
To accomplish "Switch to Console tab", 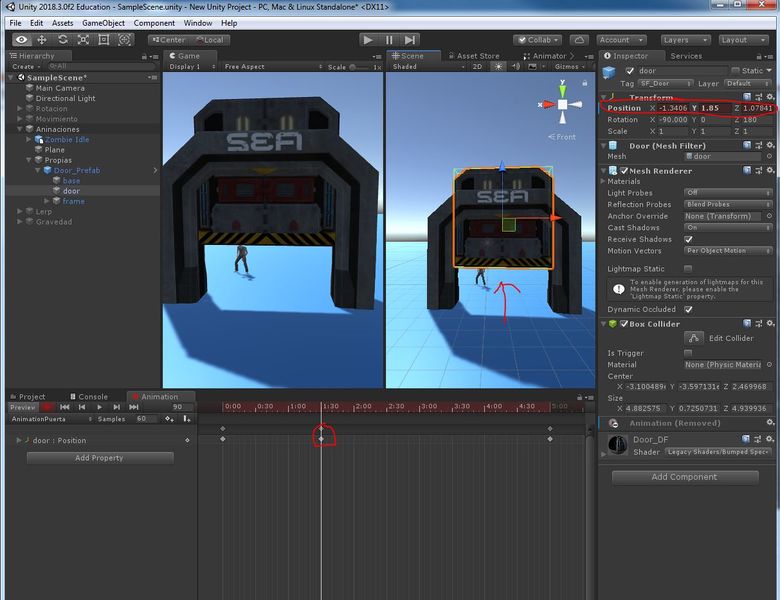I will [x=89, y=397].
